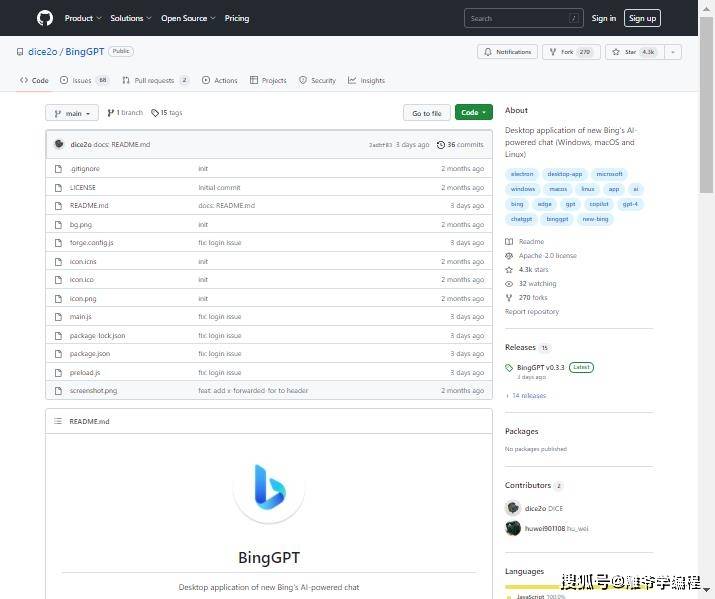Open the .gitignore file

[x=85, y=169]
